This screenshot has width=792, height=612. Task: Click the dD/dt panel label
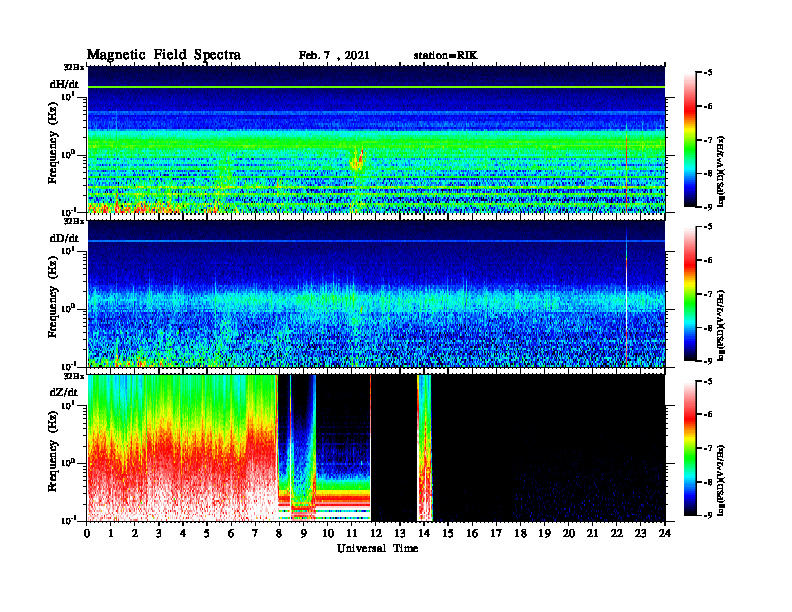pyautogui.click(x=64, y=238)
